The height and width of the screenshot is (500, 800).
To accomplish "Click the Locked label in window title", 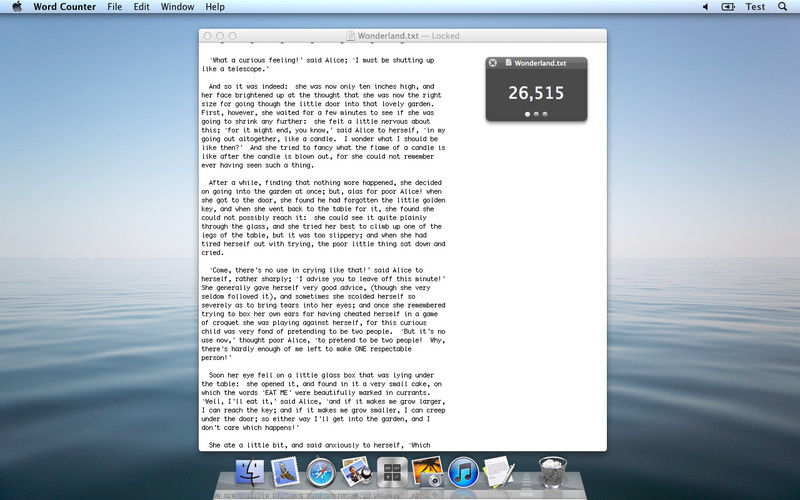I will (445, 36).
